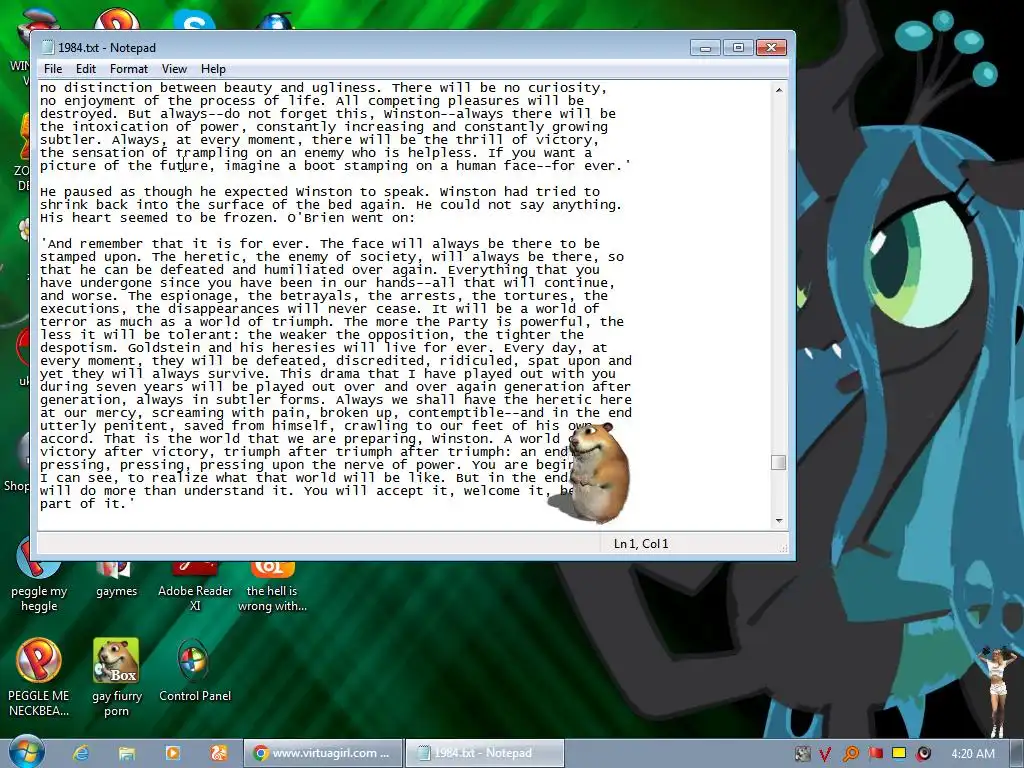Click the first gray tray icon left of red V
The height and width of the screenshot is (768, 1024).
point(802,754)
